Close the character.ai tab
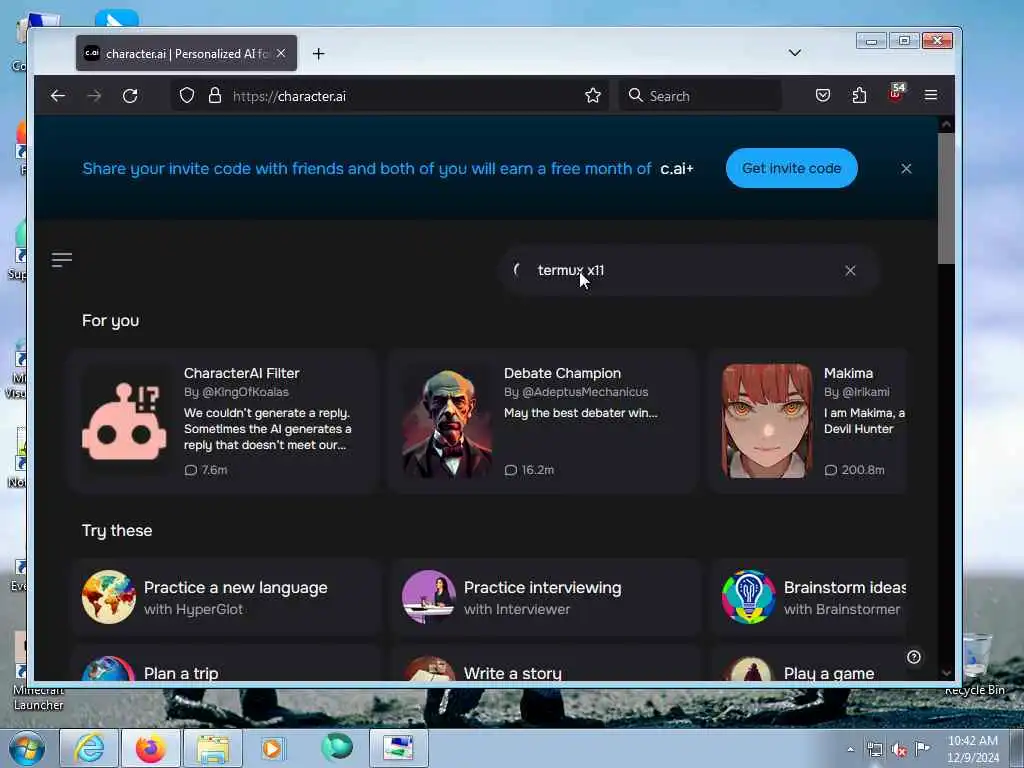The height and width of the screenshot is (768, 1024). pyautogui.click(x=281, y=54)
